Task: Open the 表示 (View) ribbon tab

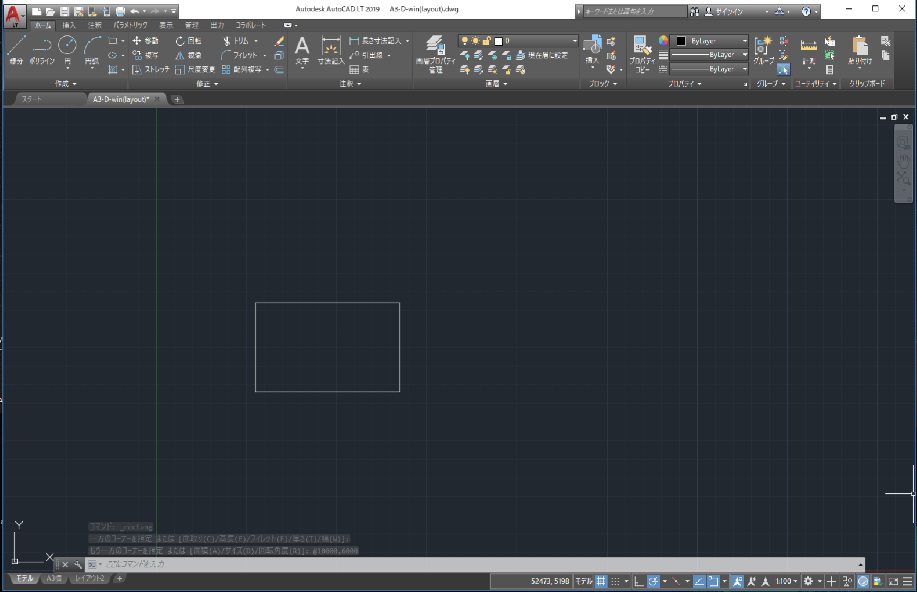Action: (x=166, y=25)
